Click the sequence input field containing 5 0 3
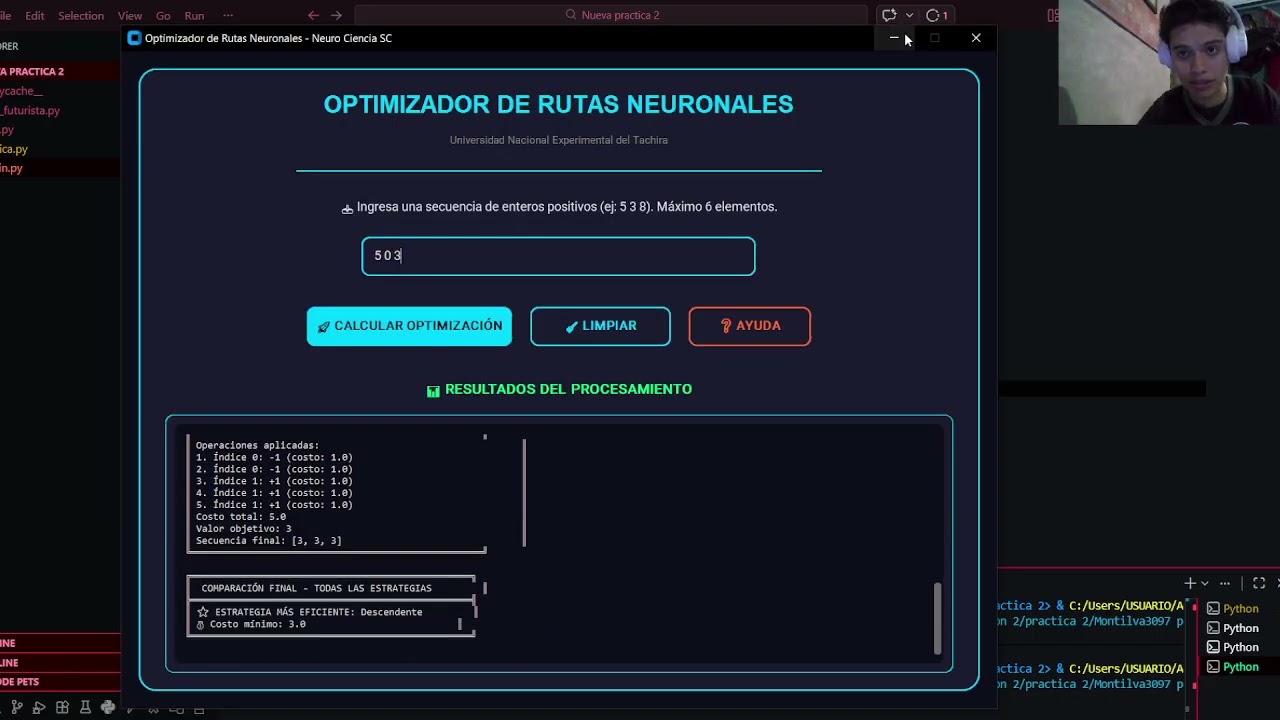 tap(558, 256)
